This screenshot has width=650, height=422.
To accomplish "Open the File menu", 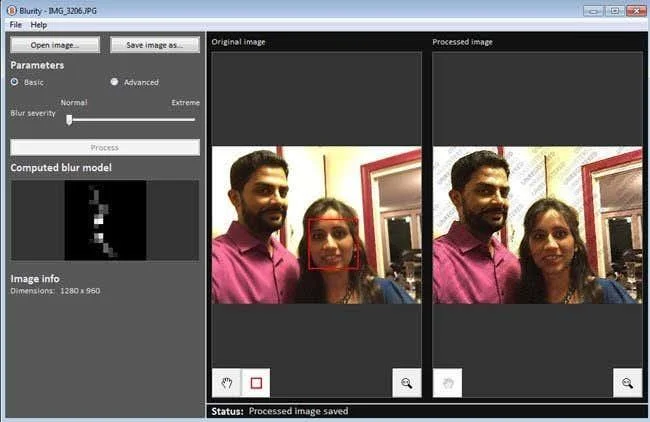I will (16, 25).
